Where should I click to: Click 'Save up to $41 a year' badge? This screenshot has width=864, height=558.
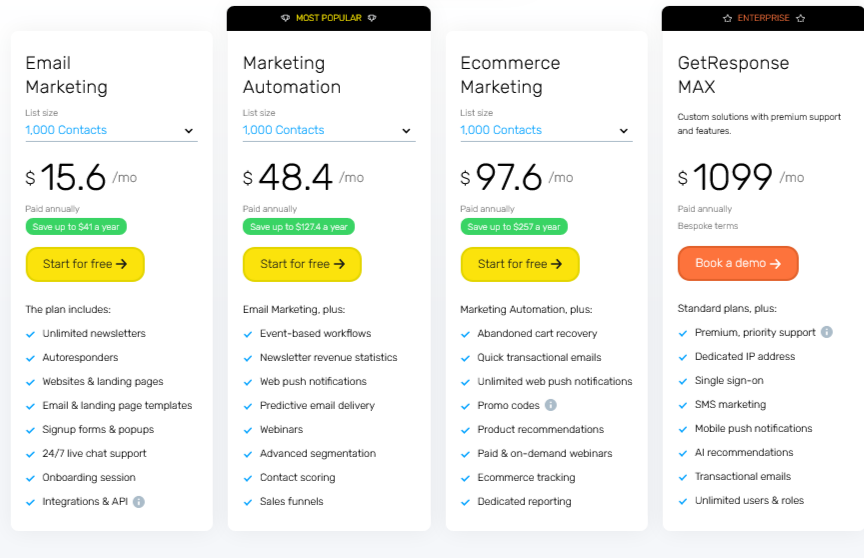[76, 227]
